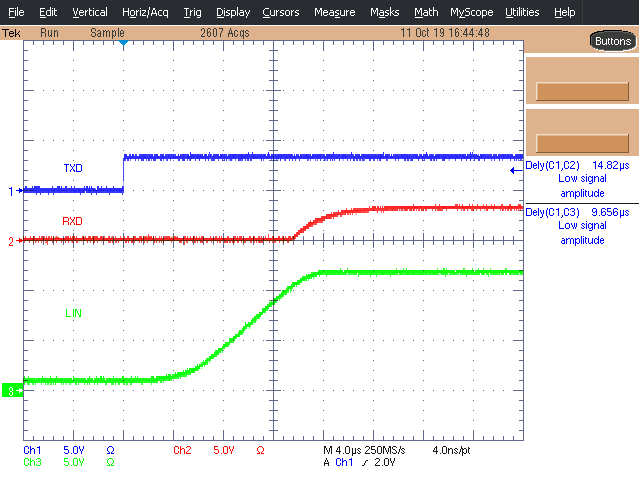Viewport: 640px width, 480px height.
Task: Open the MyScope menu
Action: 471,12
